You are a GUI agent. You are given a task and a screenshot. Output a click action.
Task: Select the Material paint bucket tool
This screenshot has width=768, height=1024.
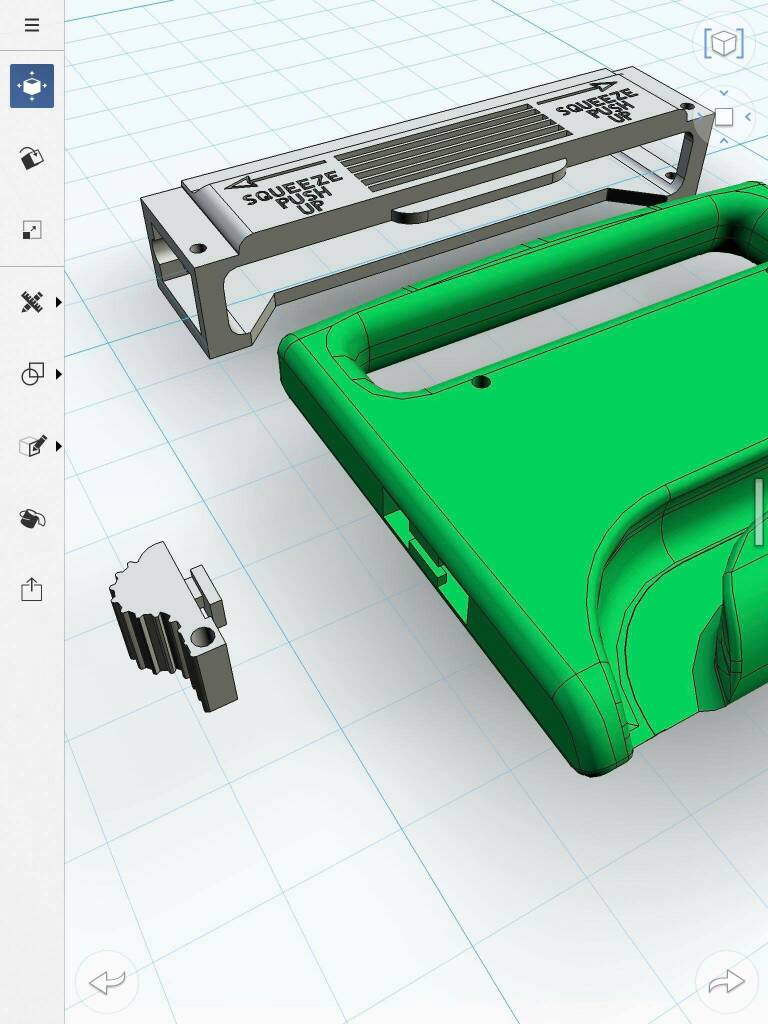[32, 519]
